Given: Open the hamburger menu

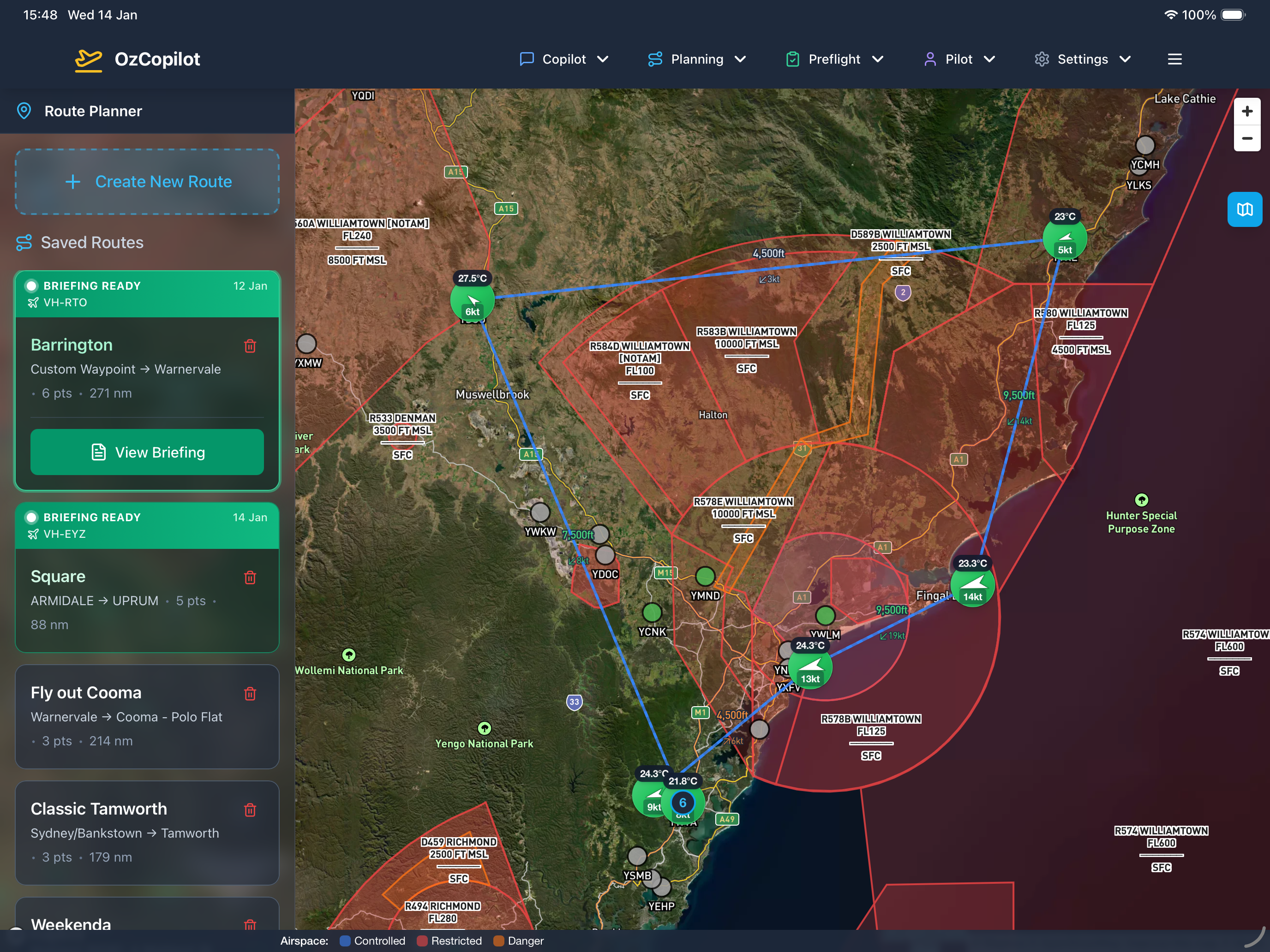Looking at the screenshot, I should 1174,59.
